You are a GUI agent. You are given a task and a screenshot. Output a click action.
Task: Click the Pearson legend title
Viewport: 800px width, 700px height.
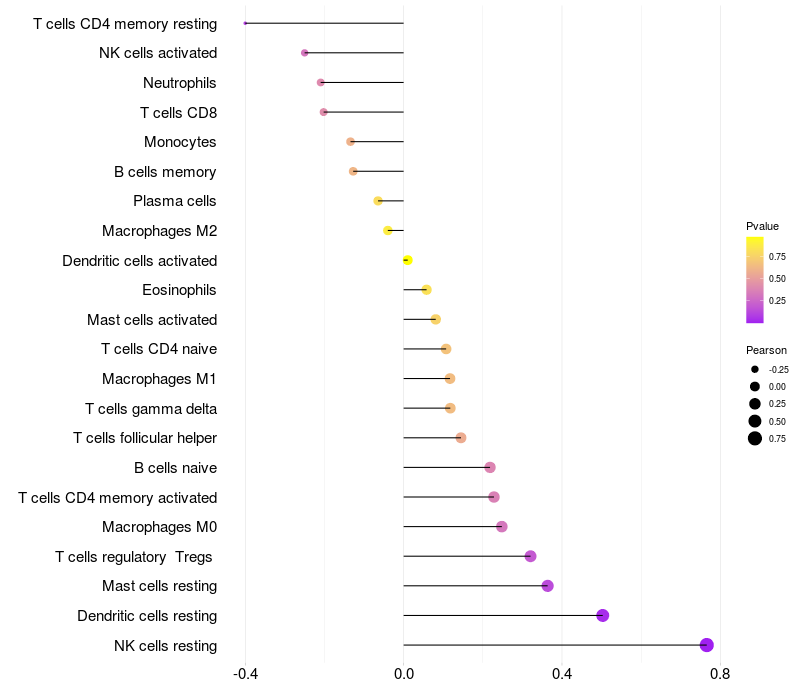766,351
